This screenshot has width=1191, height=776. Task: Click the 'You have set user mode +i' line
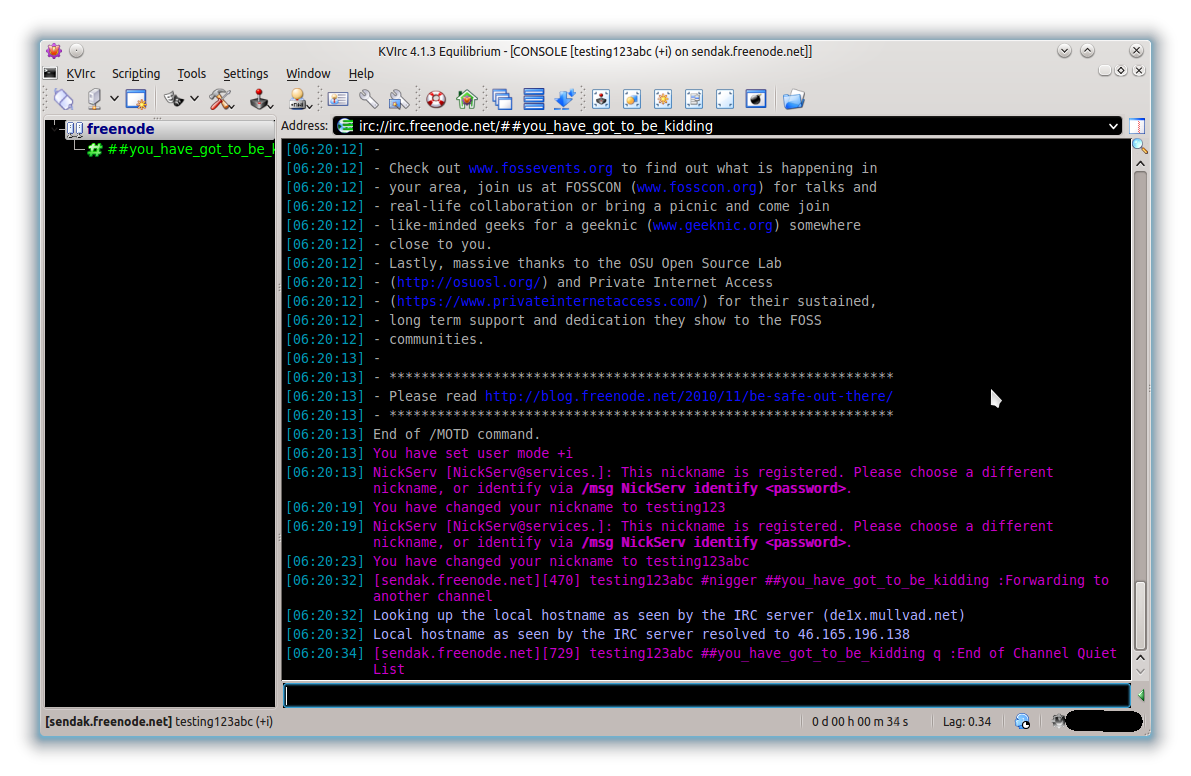click(472, 453)
